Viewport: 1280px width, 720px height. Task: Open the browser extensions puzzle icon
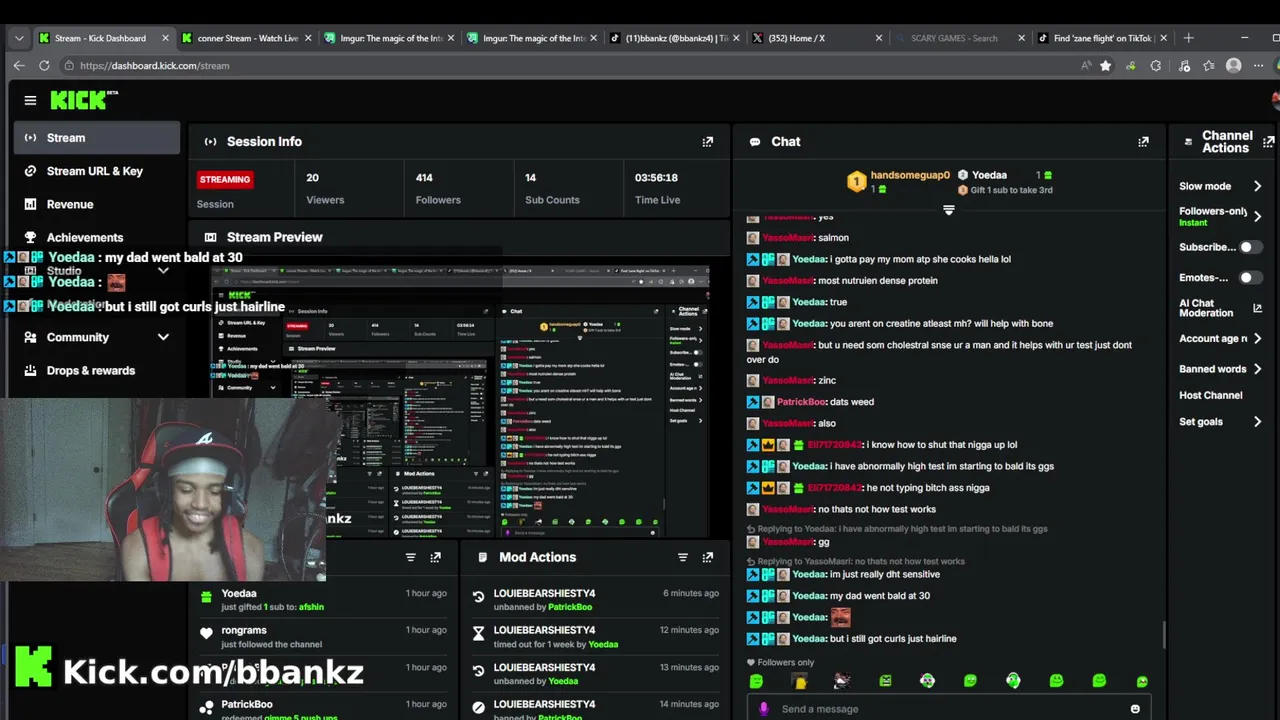1156,65
